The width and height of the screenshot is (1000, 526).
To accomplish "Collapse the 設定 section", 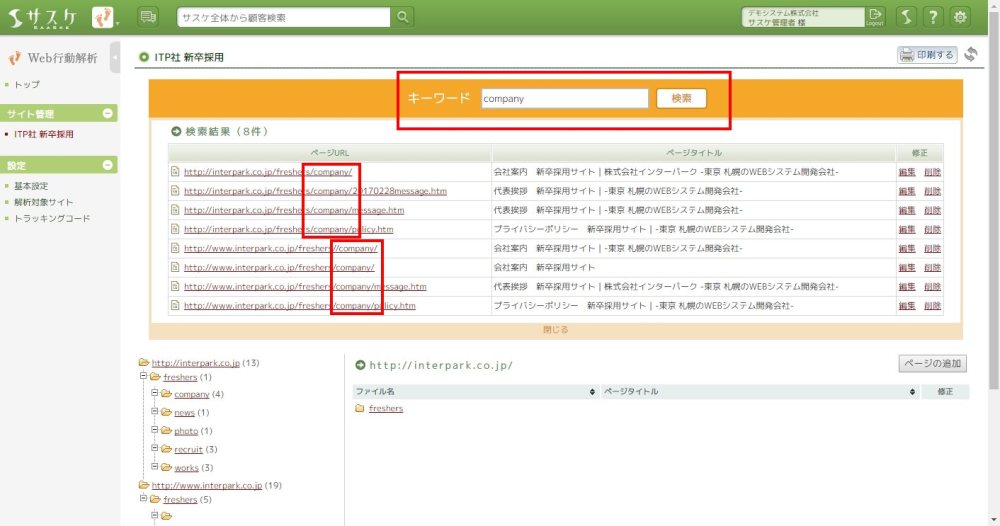I will pos(108,165).
